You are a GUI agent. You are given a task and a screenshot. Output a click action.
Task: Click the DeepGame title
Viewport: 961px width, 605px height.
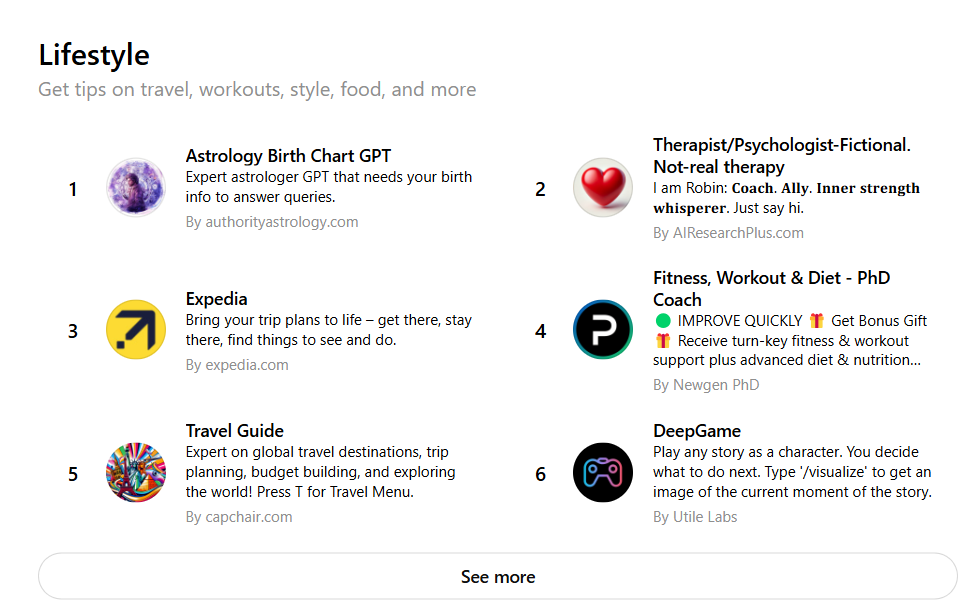point(697,431)
